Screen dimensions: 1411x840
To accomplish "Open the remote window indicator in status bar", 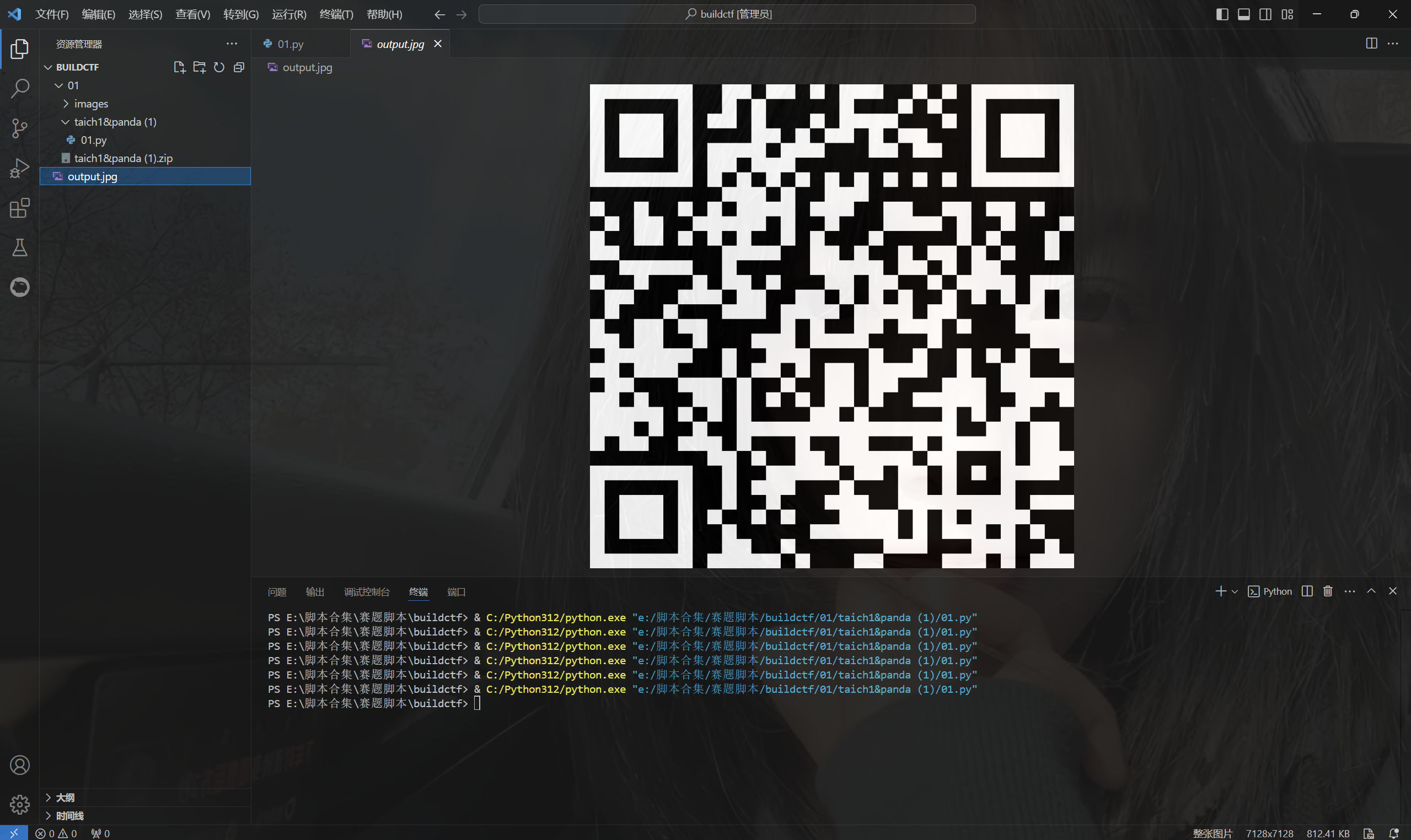I will tap(14, 833).
